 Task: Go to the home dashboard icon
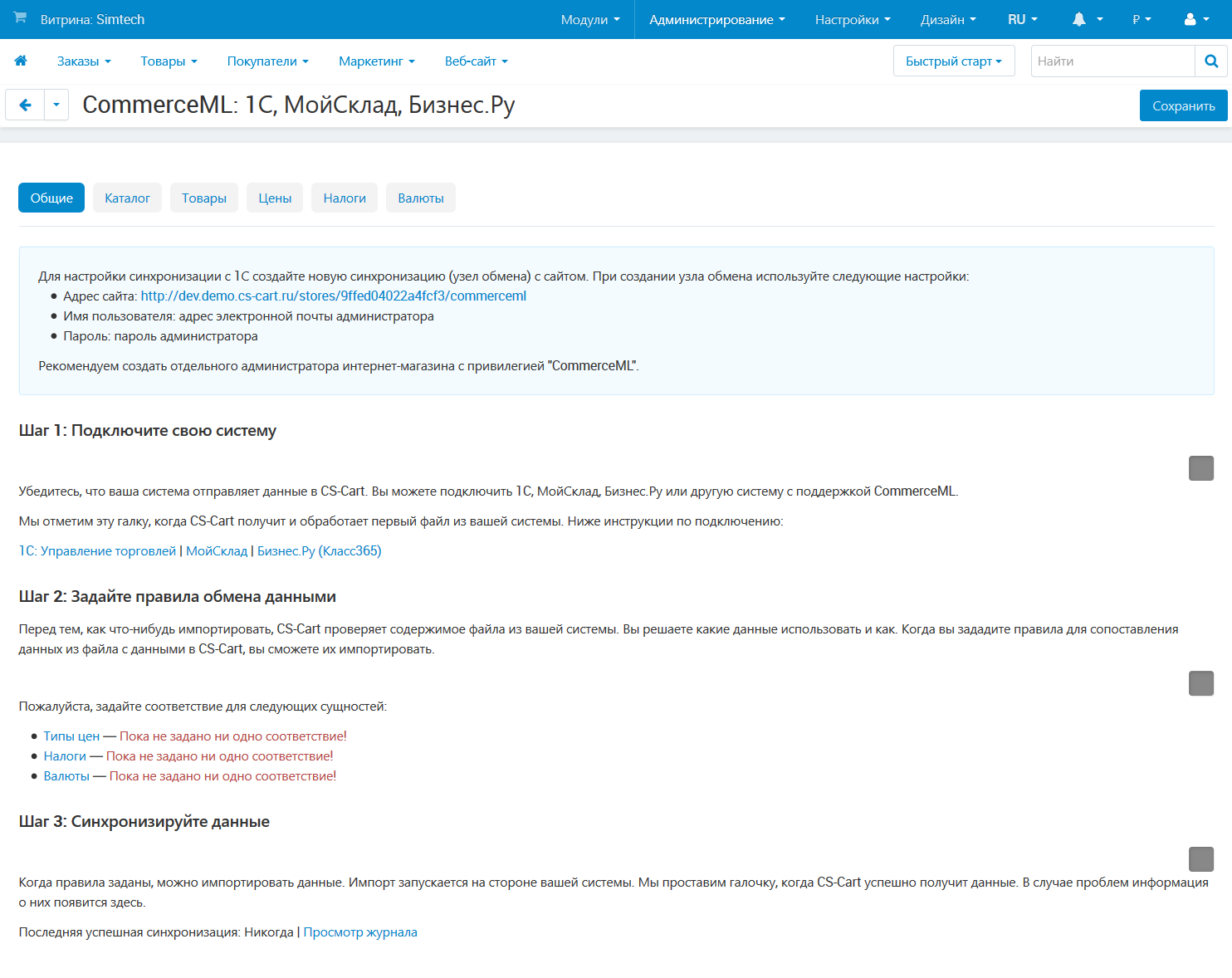click(21, 61)
